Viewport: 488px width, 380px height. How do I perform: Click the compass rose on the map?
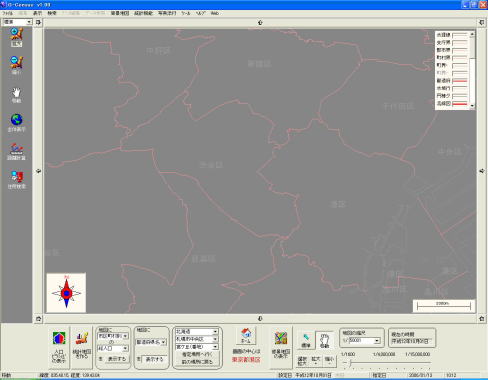click(x=66, y=293)
